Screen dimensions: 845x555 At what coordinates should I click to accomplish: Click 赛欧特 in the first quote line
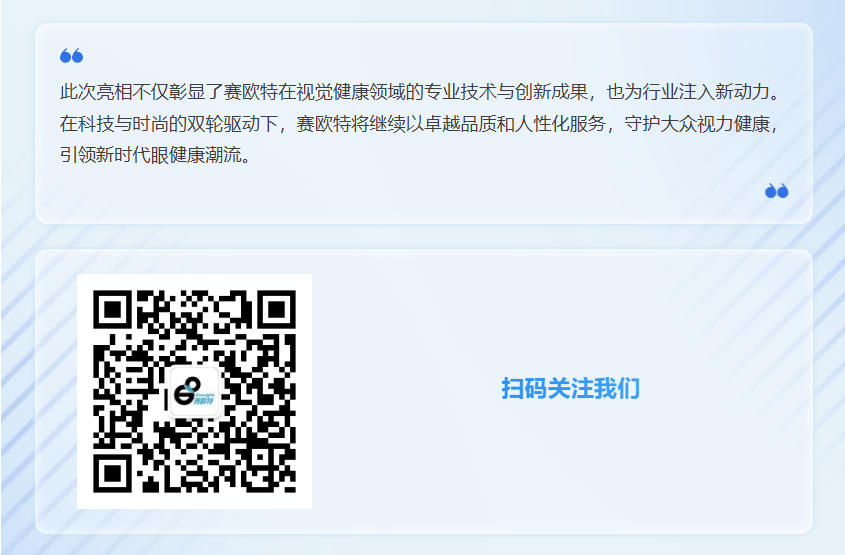(251, 92)
